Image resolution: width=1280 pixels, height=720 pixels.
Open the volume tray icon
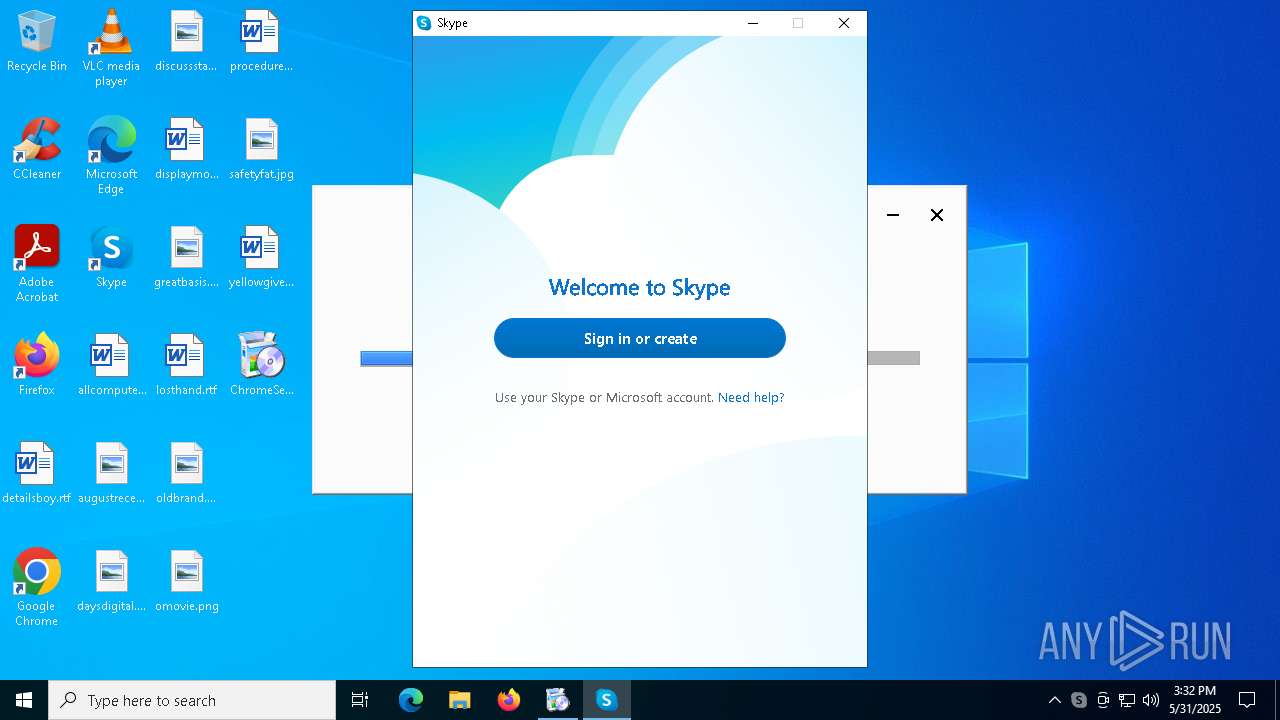(x=1151, y=700)
